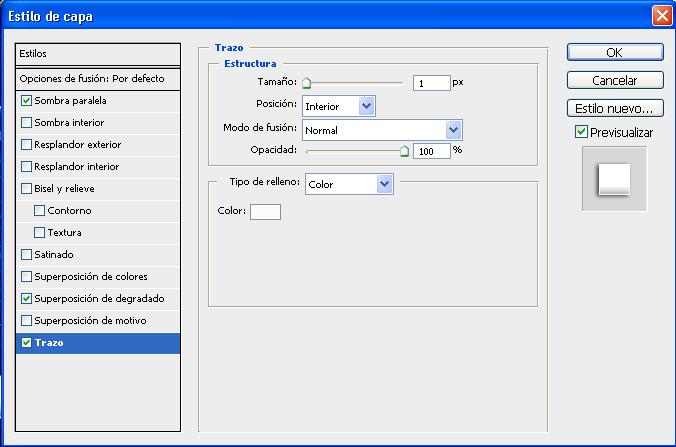Viewport: 676px width, 447px height.
Task: Click the Opacidad slider handle
Action: [405, 152]
